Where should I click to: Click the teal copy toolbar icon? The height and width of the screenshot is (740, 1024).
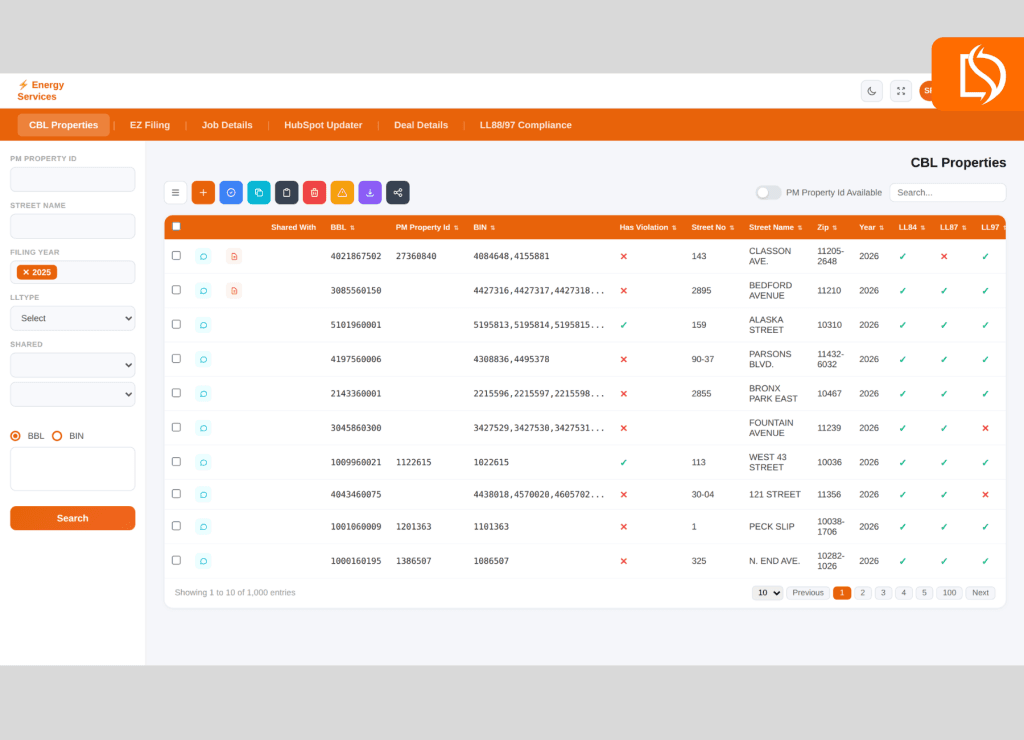coord(259,193)
